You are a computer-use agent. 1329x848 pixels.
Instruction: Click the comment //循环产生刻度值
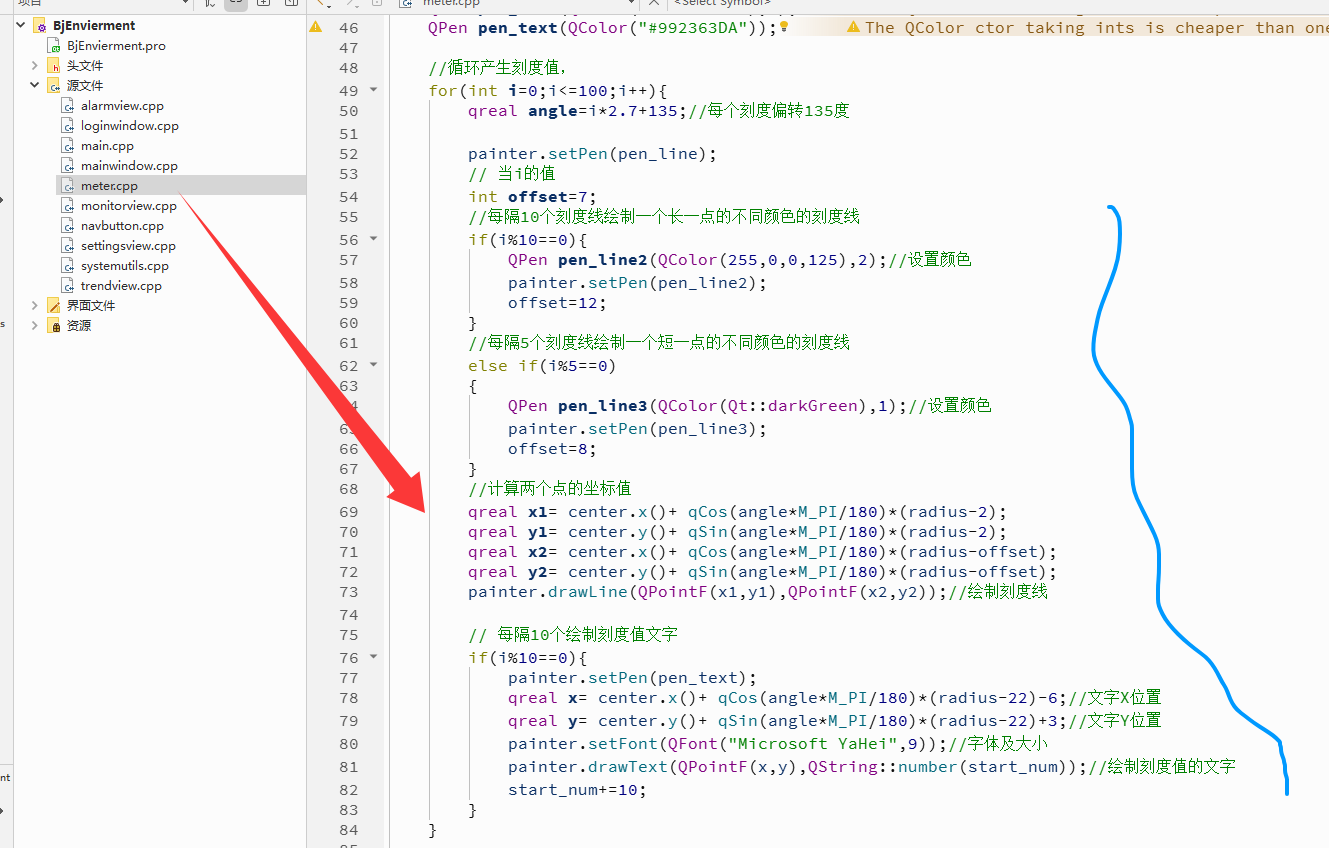[498, 68]
